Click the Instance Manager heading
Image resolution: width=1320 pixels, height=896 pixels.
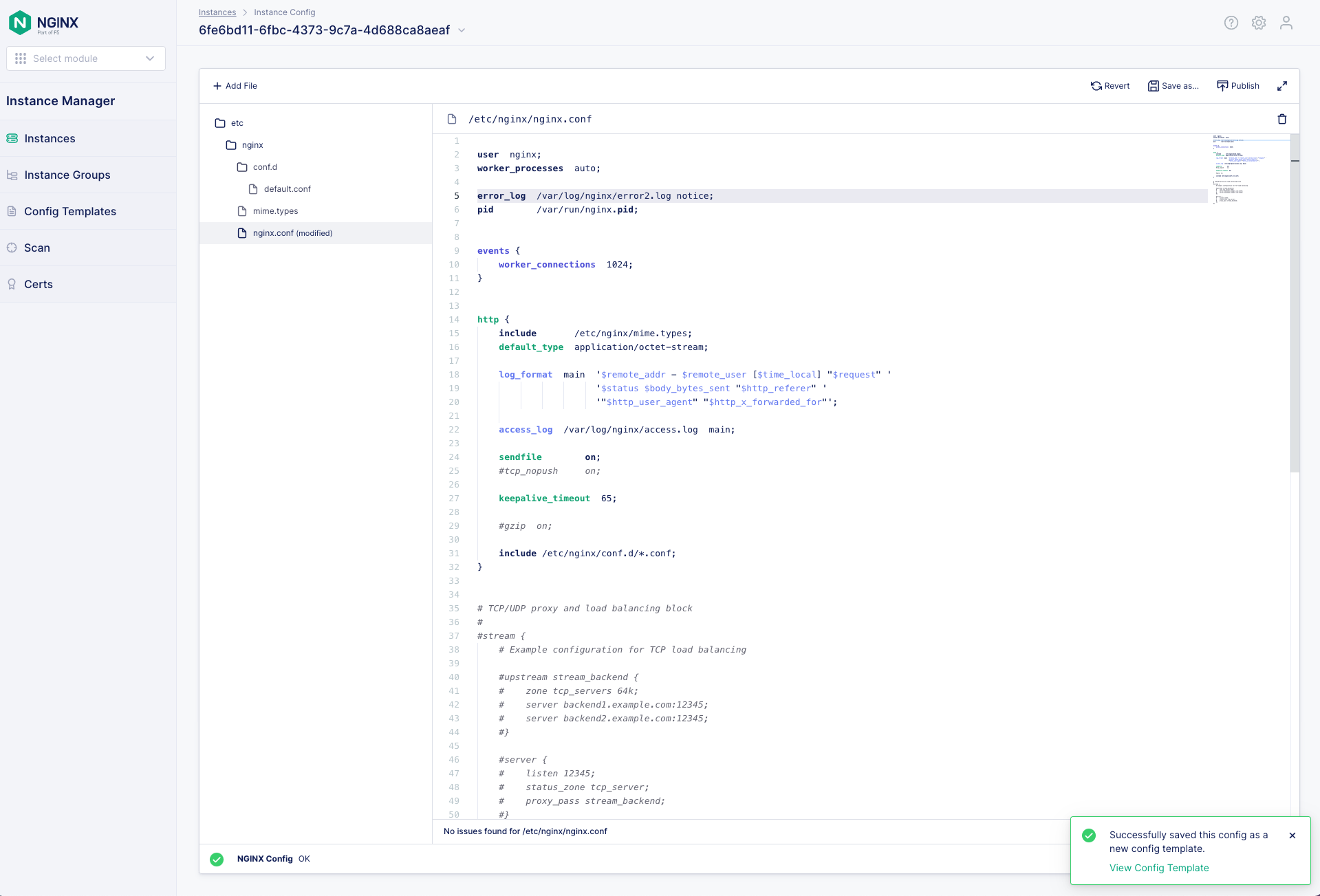pyautogui.click(x=61, y=101)
